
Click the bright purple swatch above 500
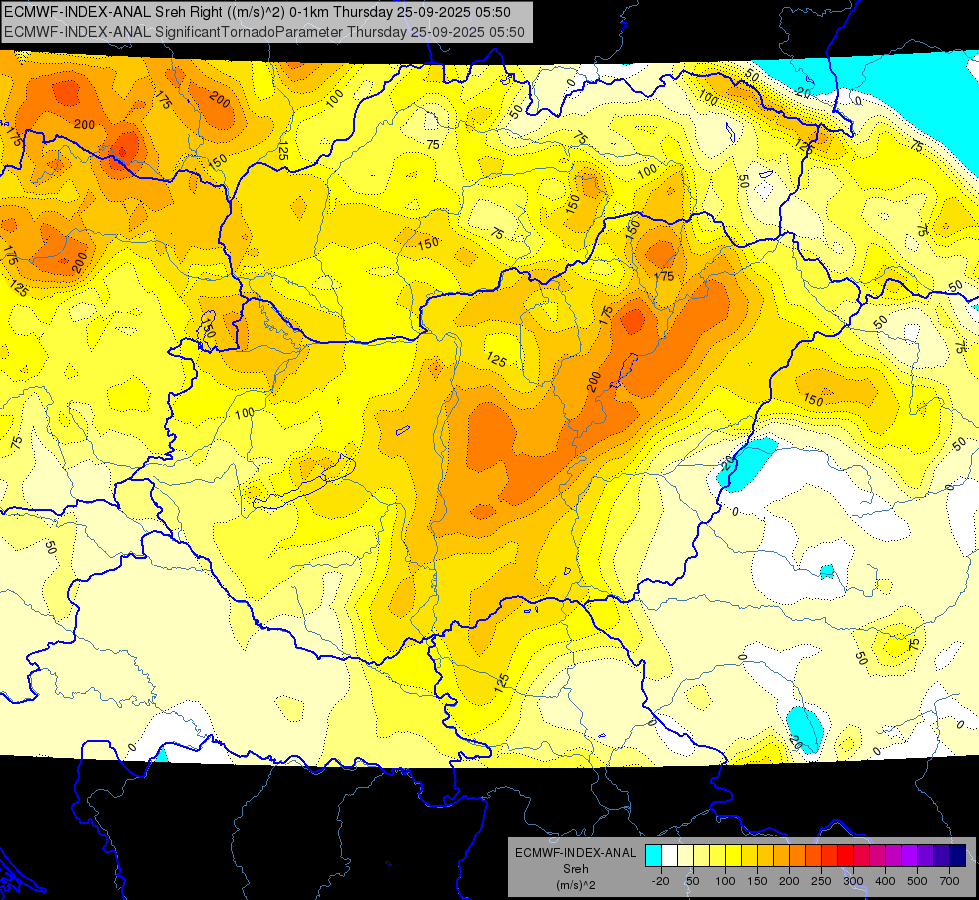(909, 856)
